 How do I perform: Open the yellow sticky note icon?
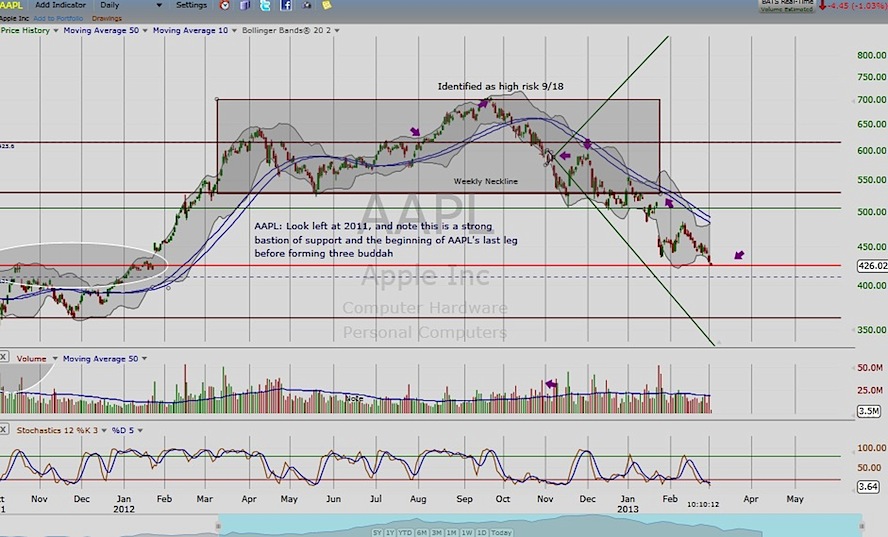point(327,5)
